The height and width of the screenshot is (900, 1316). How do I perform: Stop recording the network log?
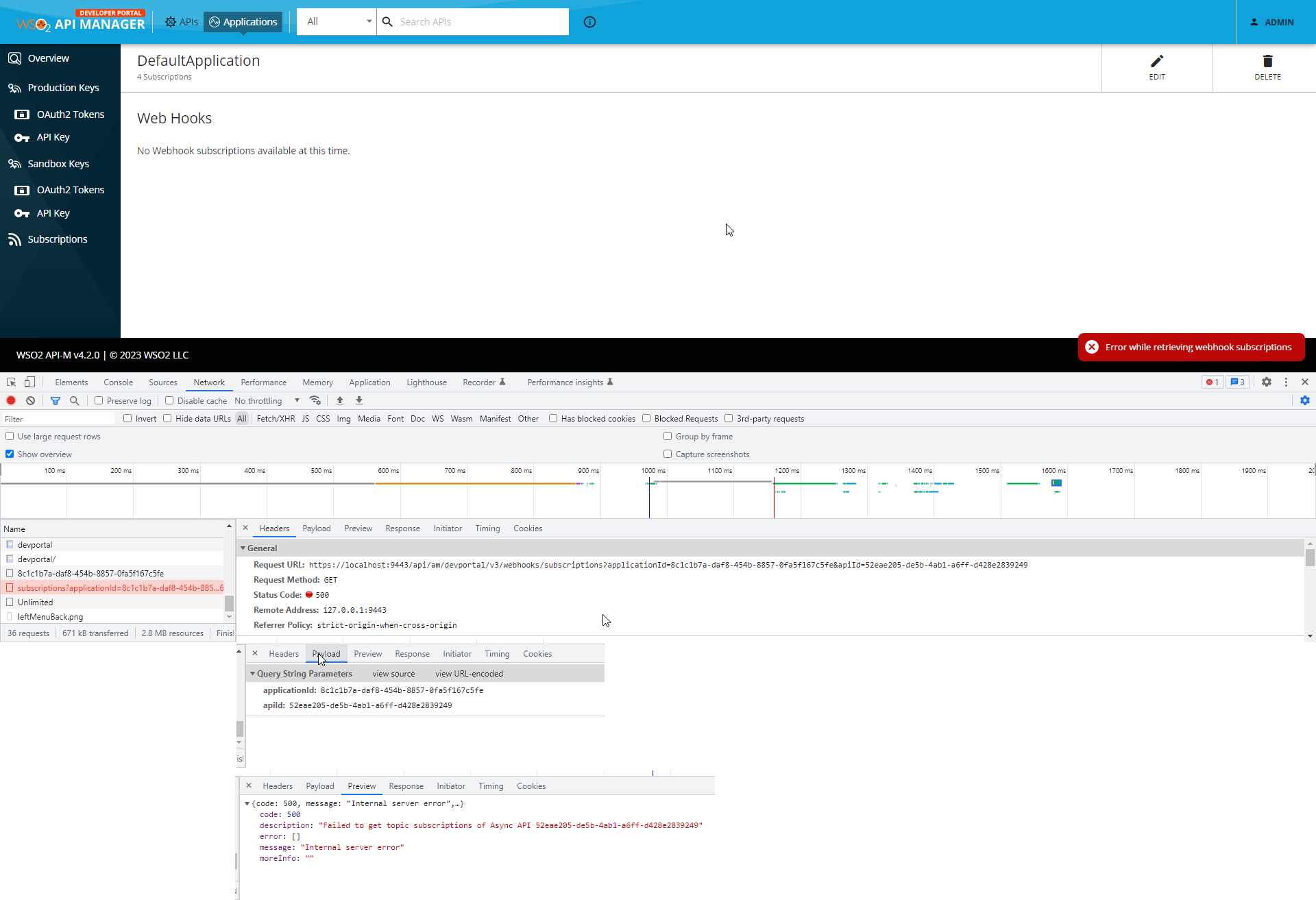point(10,400)
